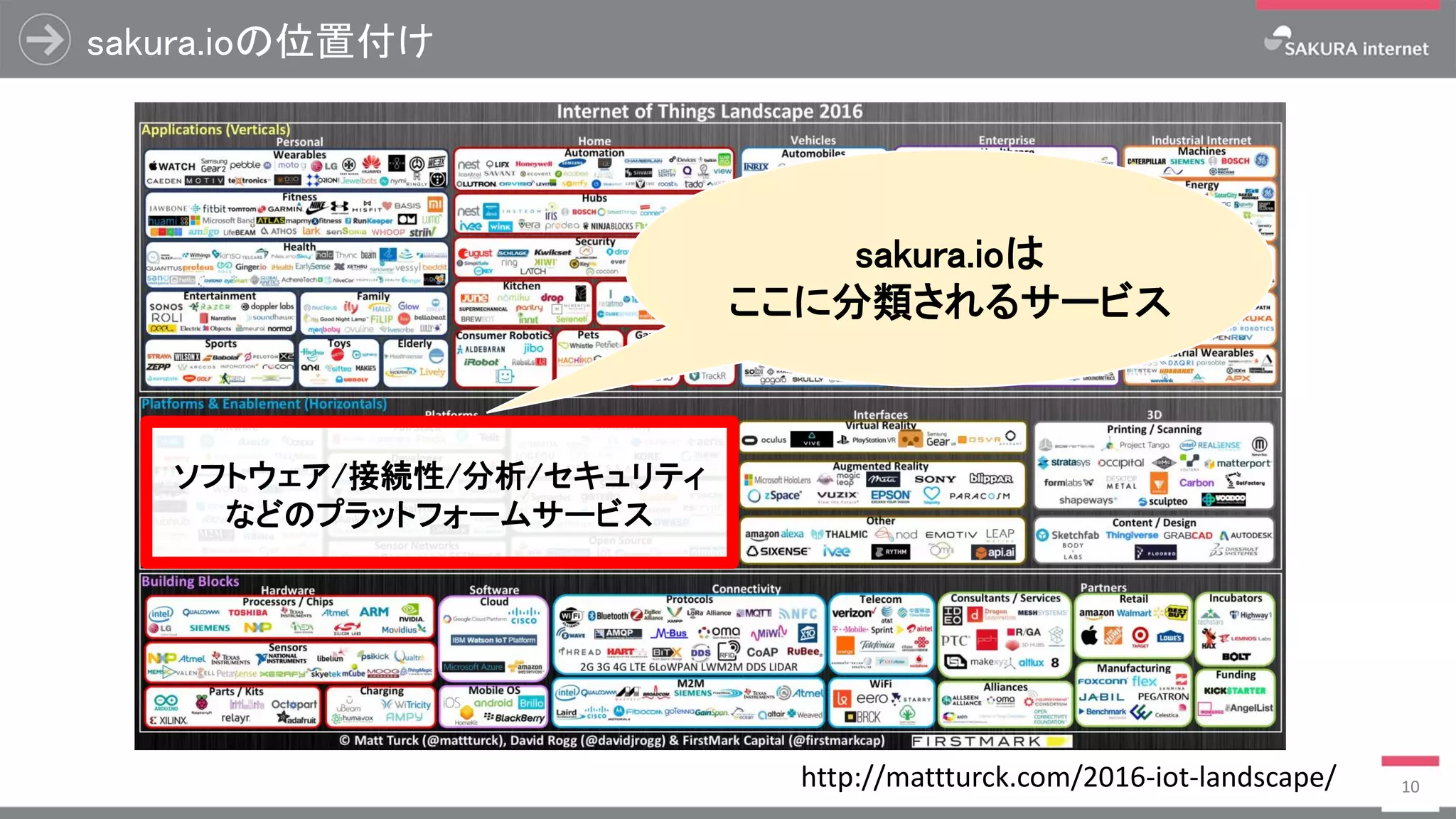
Task: Select the slide title sakura.ioの位置付け
Action: [259, 42]
